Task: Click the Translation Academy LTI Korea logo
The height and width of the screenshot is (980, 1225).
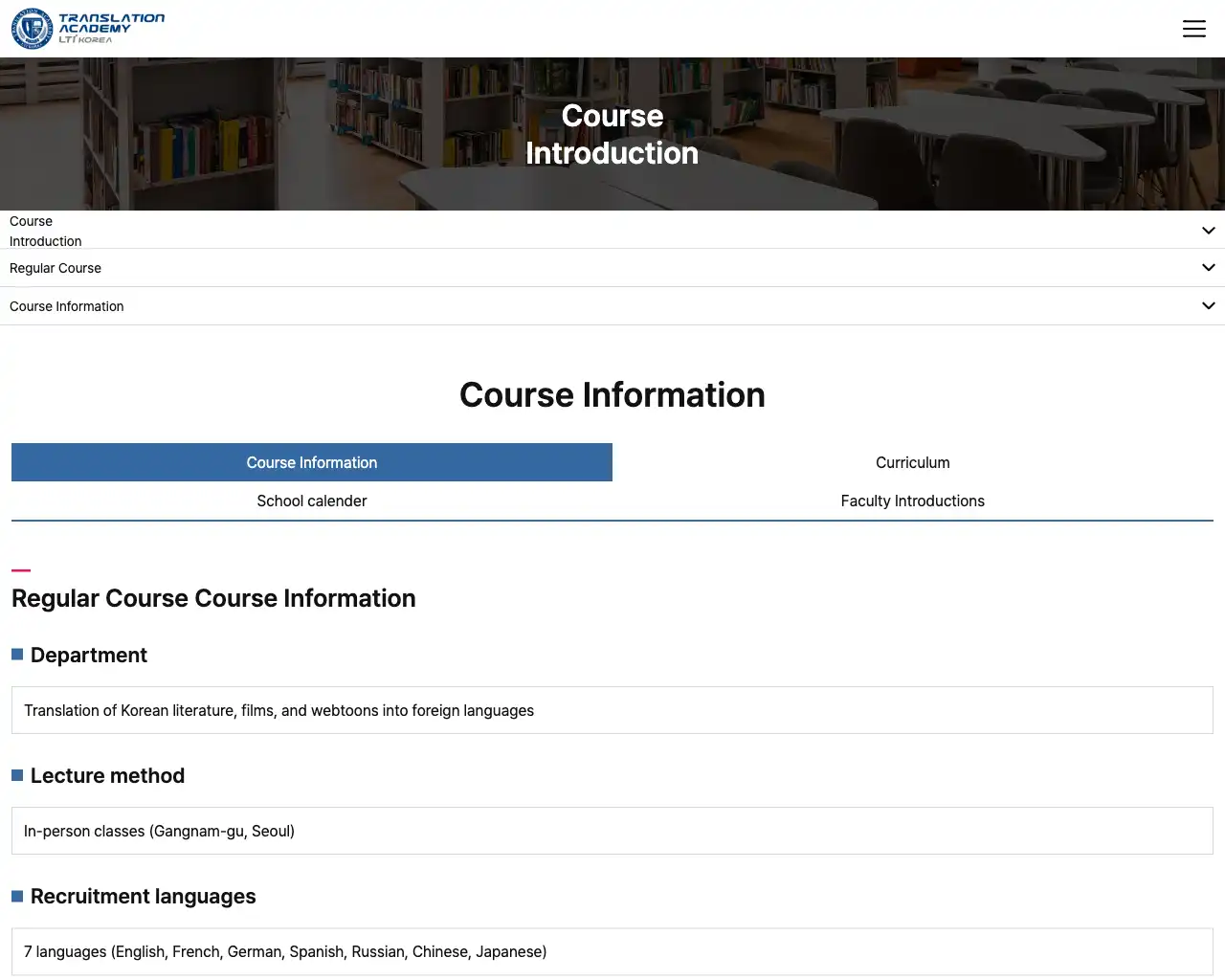Action: [x=88, y=29]
